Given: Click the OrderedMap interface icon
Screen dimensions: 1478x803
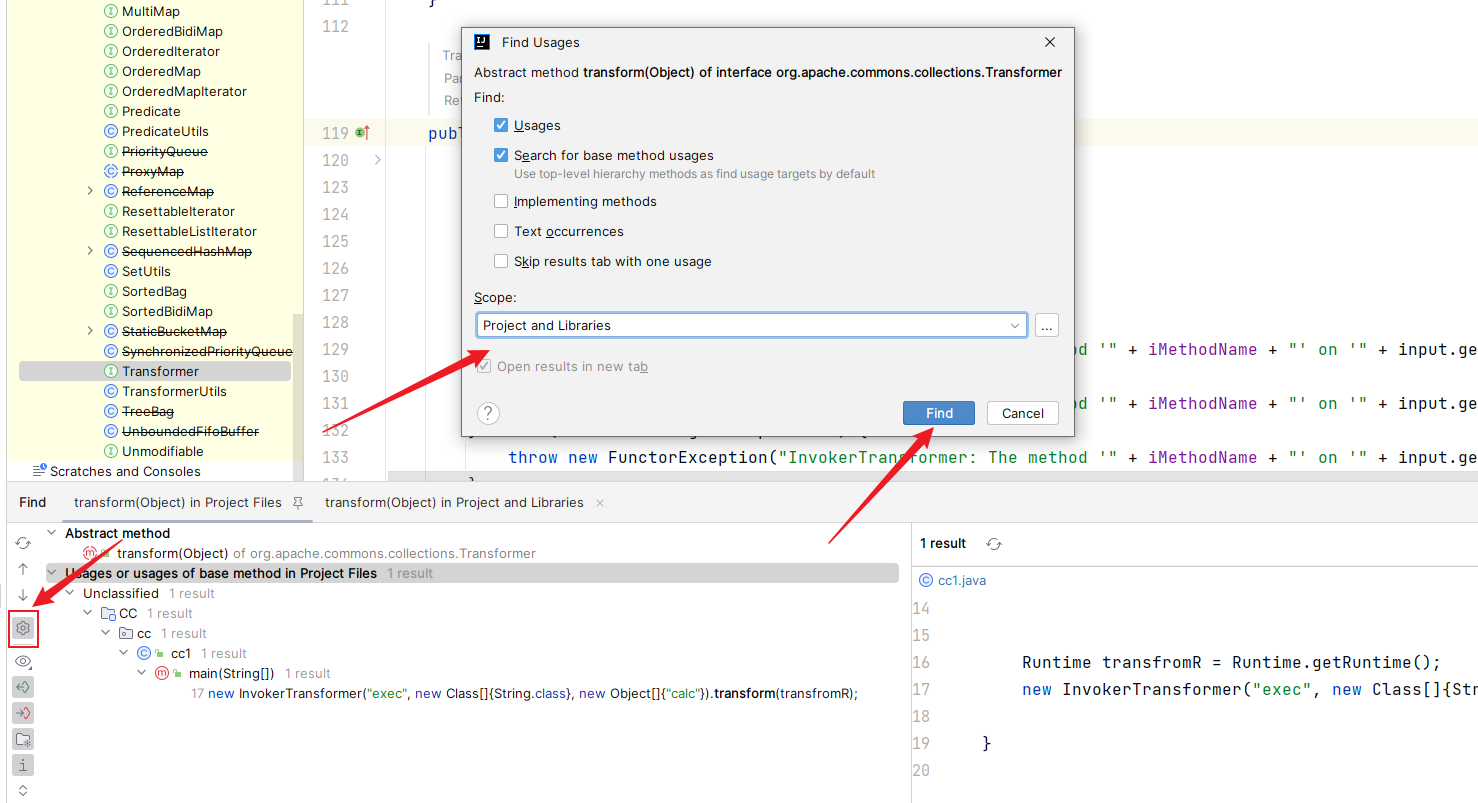Looking at the screenshot, I should [x=111, y=71].
